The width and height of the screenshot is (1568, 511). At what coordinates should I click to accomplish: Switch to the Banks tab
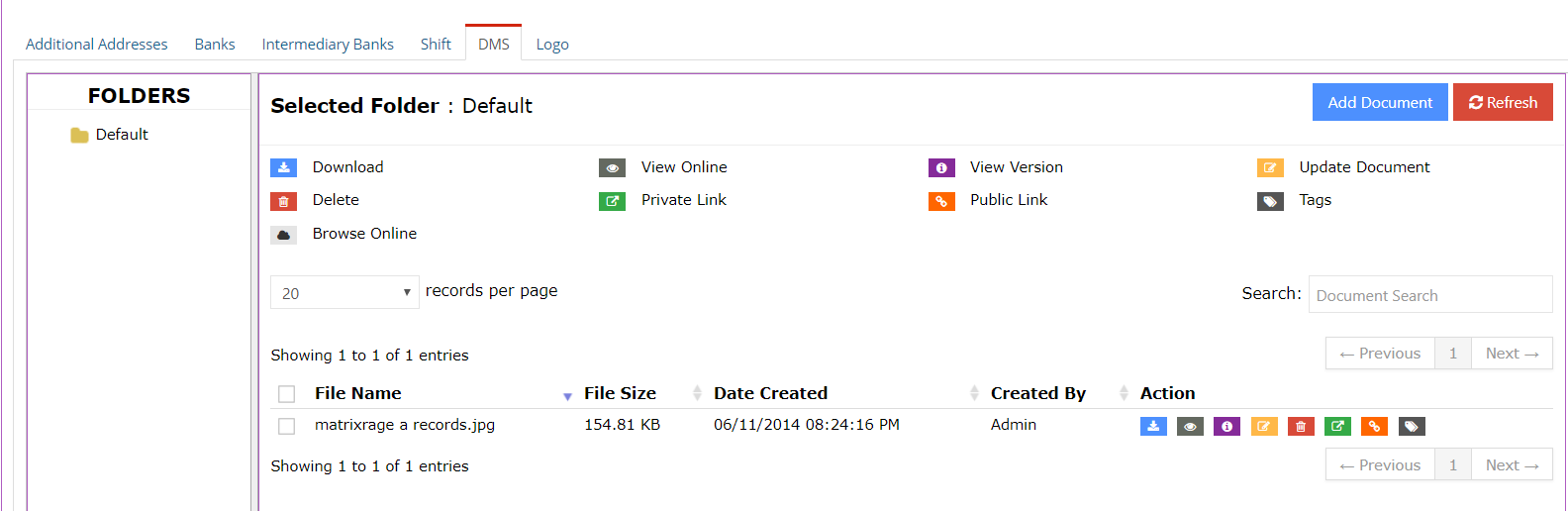point(215,44)
